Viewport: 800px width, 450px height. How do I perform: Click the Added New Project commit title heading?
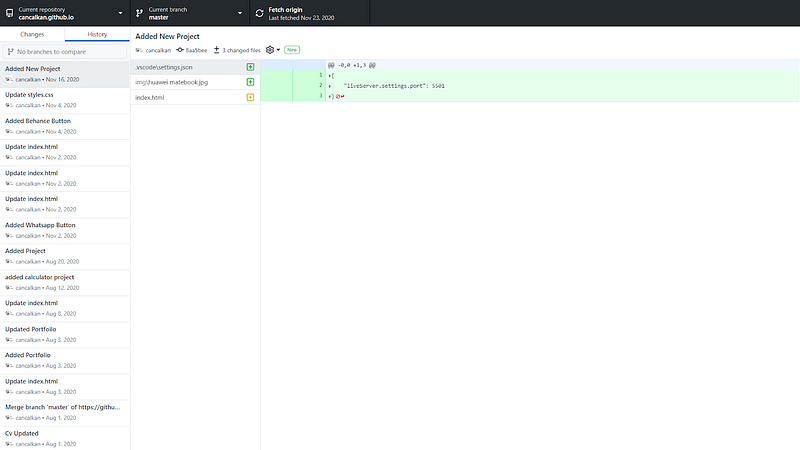[x=167, y=36]
